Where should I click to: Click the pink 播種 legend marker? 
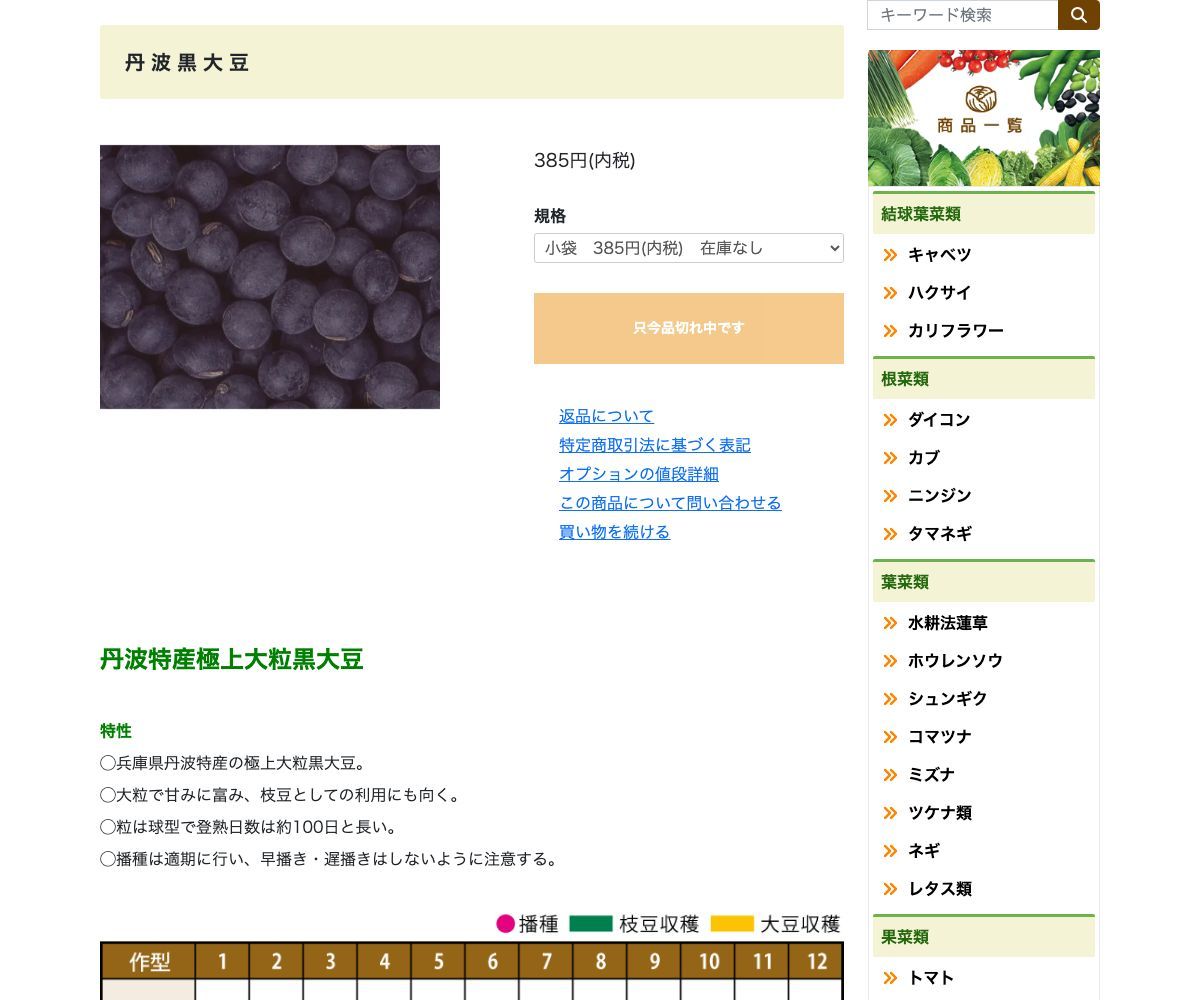[506, 924]
